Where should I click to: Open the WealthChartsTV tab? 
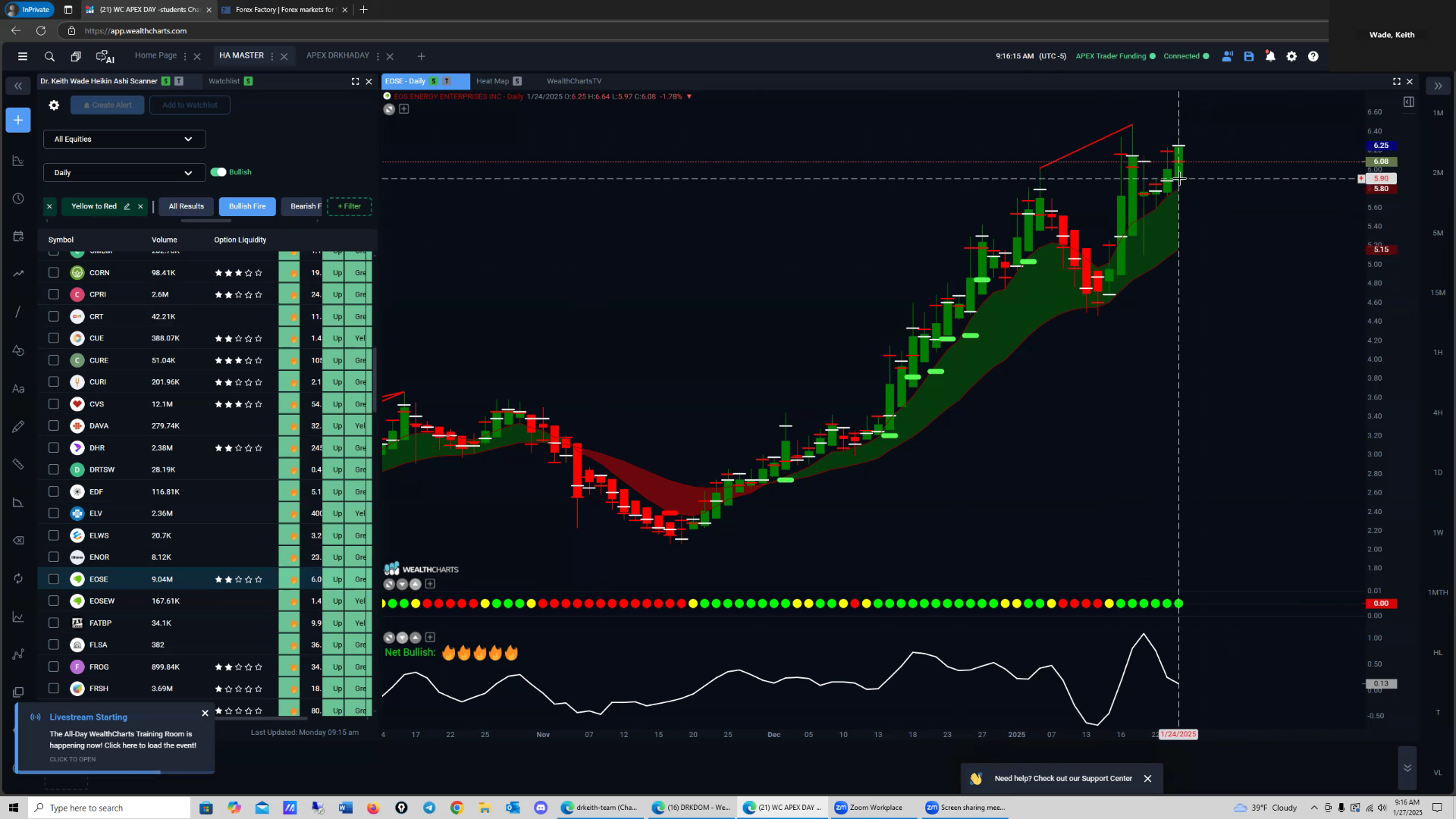pyautogui.click(x=574, y=81)
